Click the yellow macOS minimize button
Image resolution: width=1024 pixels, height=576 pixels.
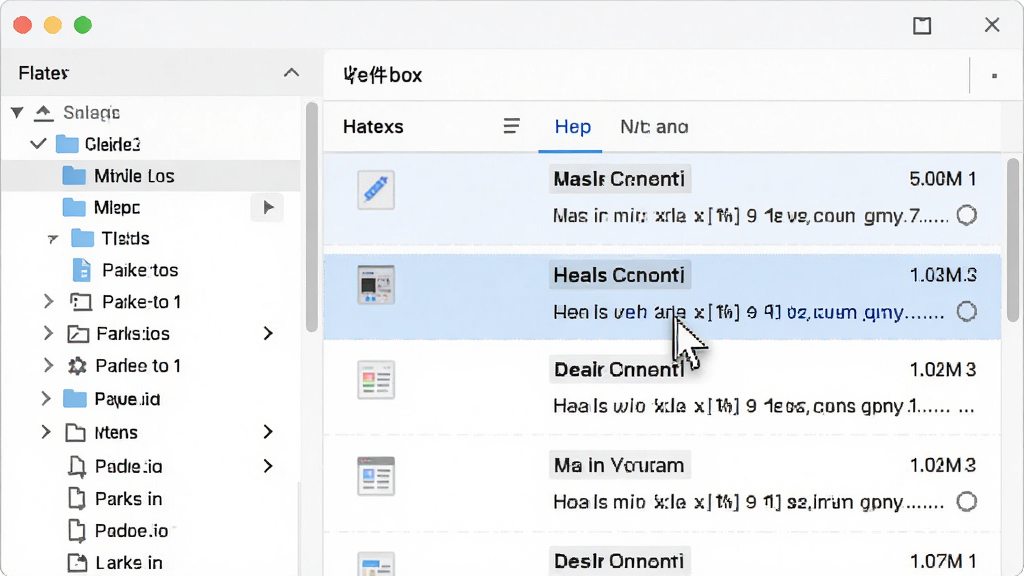tap(53, 25)
